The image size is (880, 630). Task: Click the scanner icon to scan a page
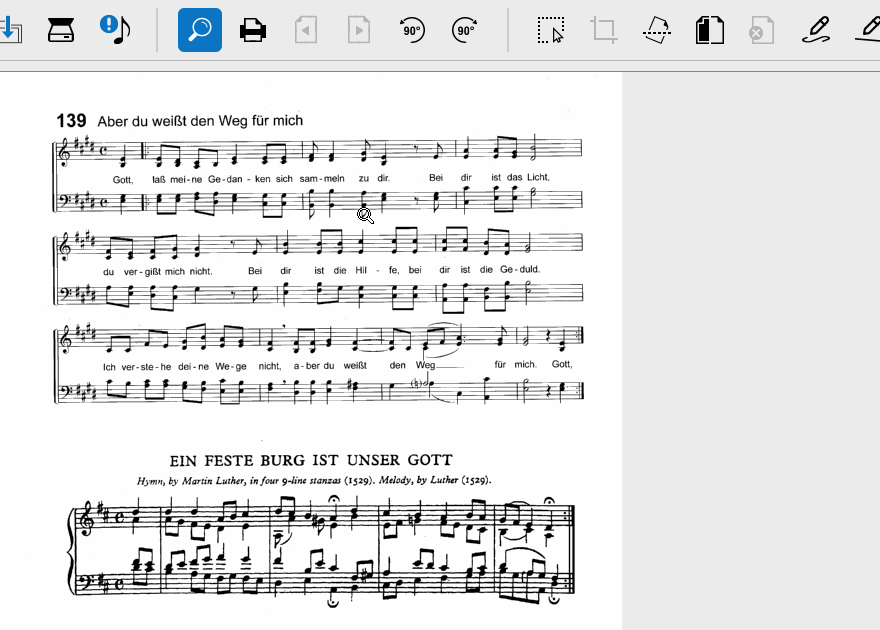click(62, 30)
